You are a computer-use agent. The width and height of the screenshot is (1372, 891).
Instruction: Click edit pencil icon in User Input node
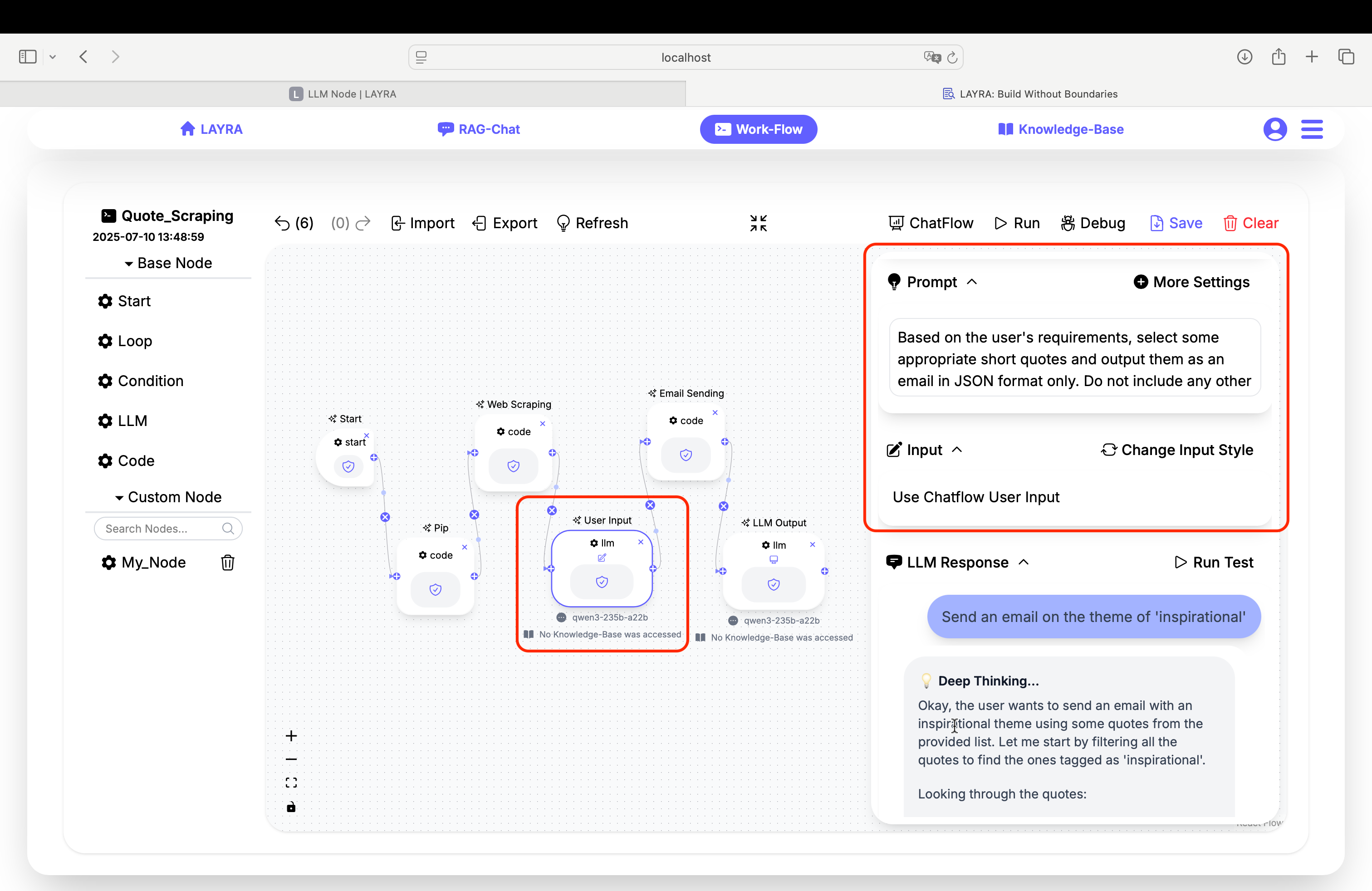[602, 558]
